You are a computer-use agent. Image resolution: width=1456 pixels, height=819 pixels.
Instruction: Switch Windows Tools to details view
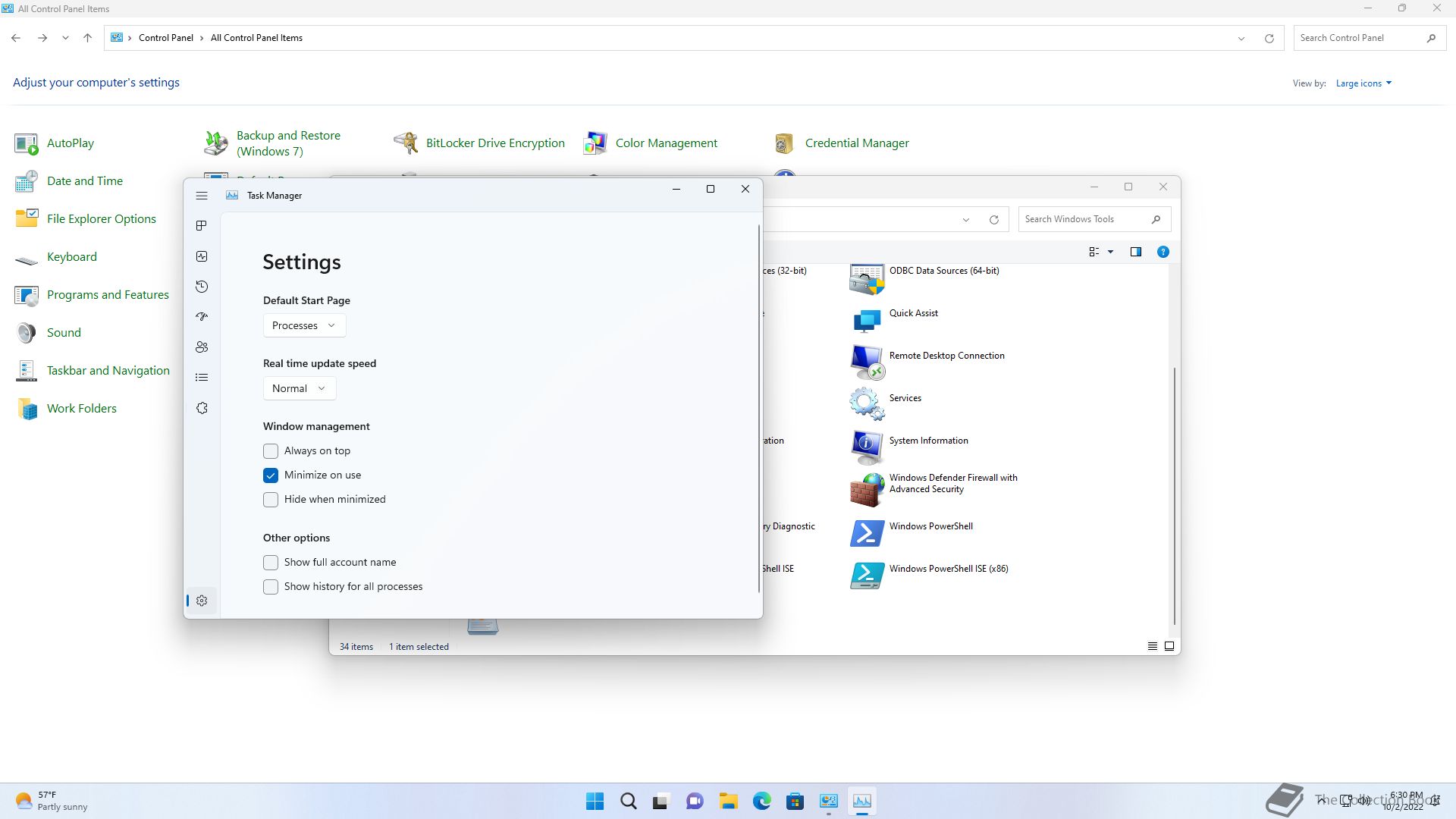1153,647
